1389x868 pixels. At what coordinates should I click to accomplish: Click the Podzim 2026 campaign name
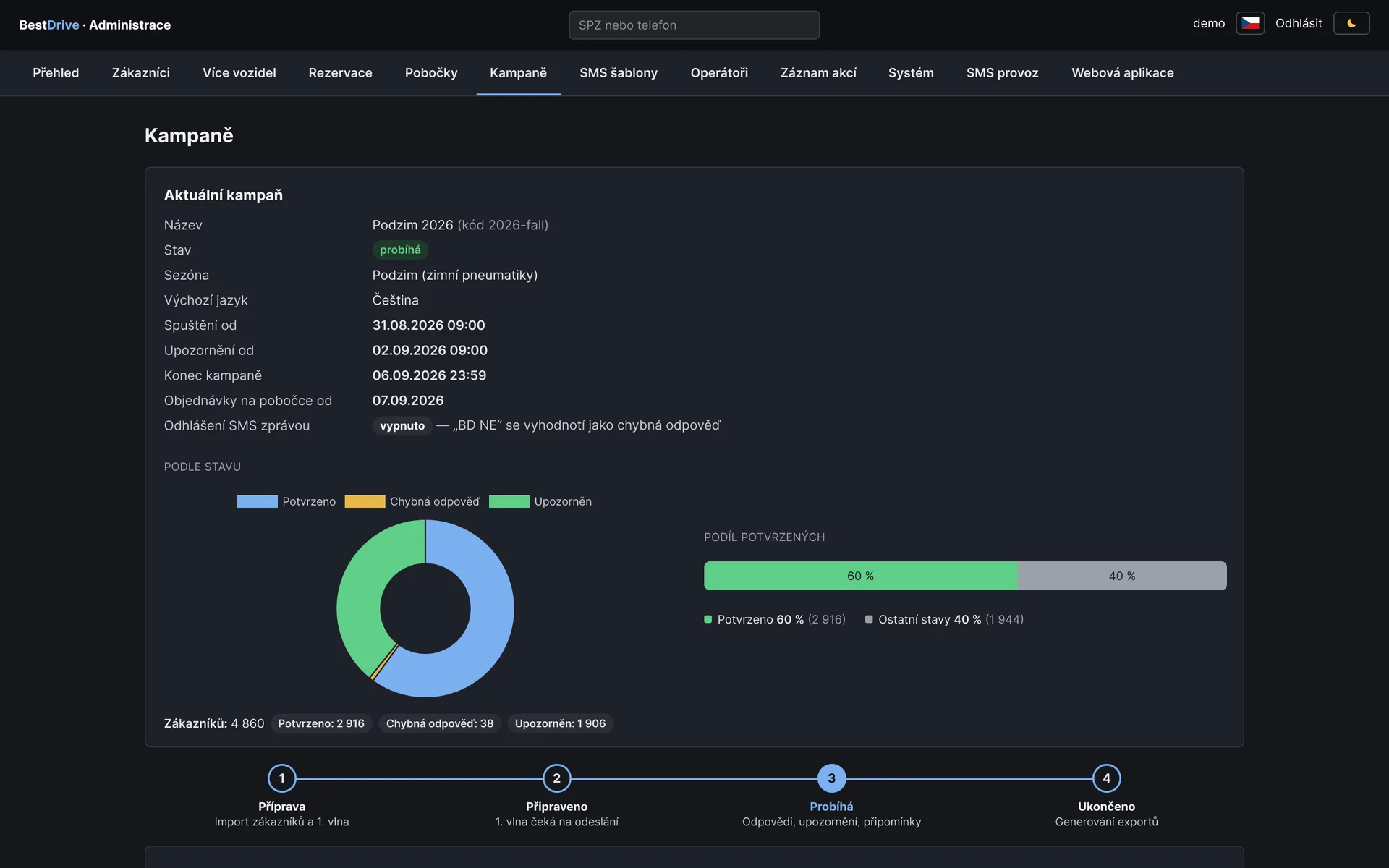point(412,225)
